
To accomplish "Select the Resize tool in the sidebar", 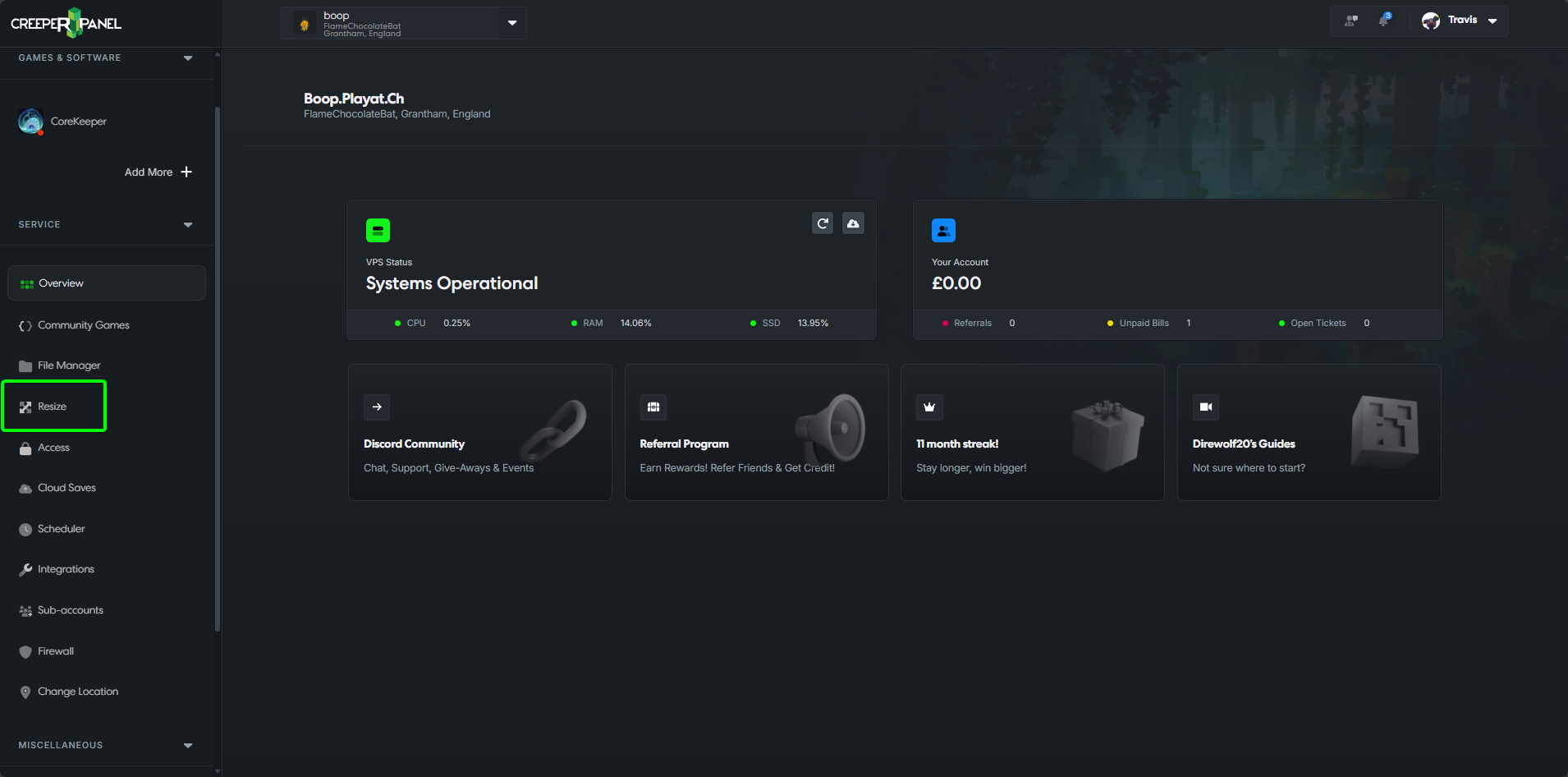I will click(53, 406).
